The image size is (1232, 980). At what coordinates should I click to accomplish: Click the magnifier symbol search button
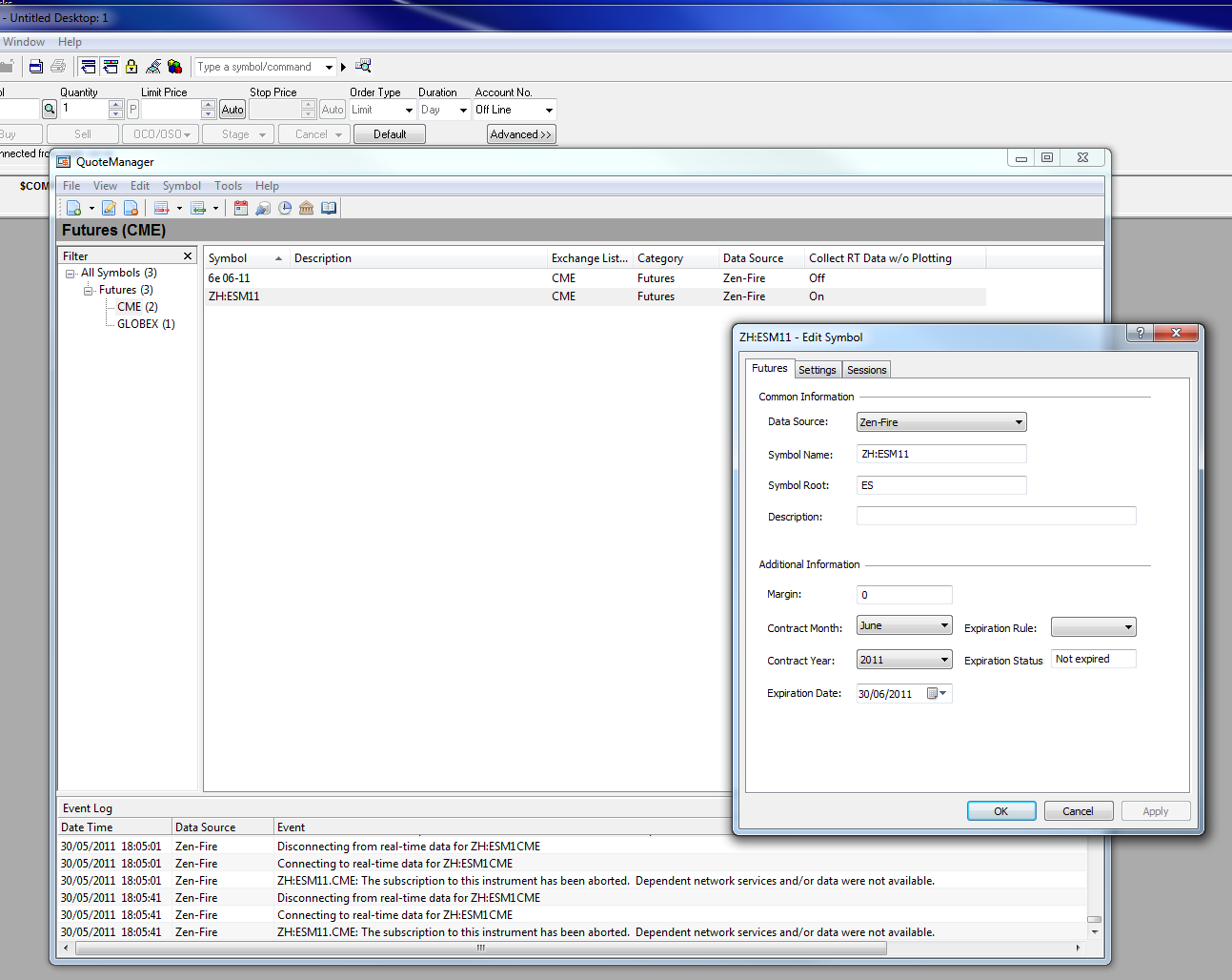point(50,110)
